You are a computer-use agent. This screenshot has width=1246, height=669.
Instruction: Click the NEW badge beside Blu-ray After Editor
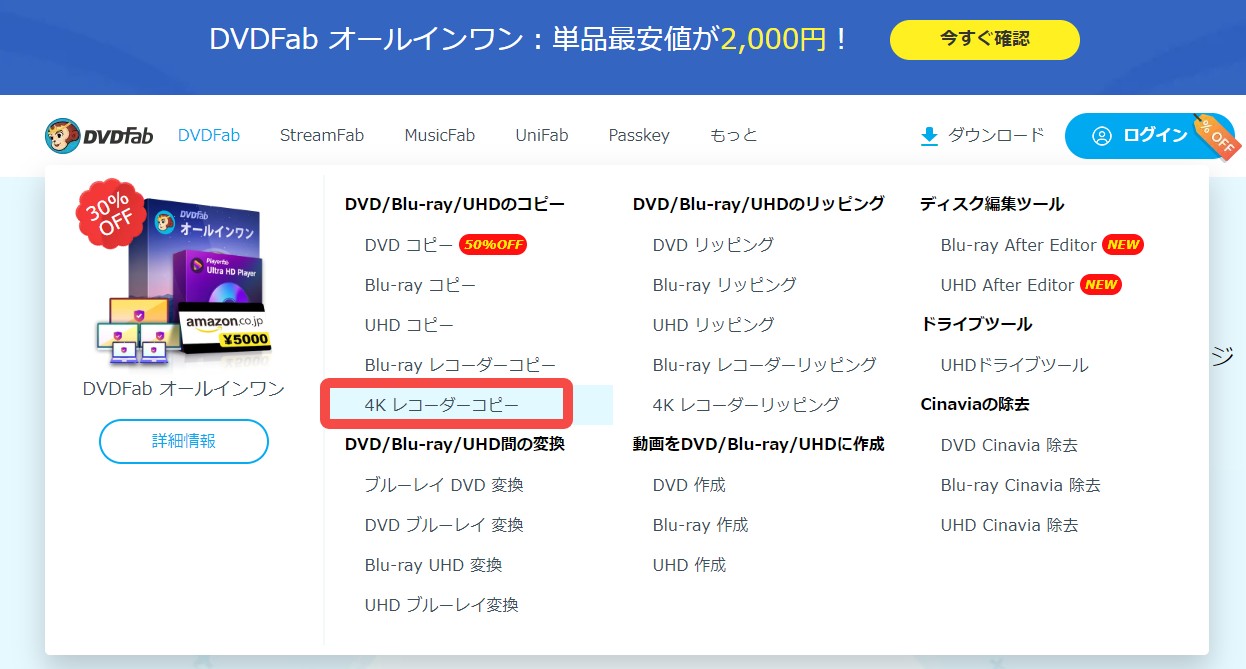coord(1123,245)
